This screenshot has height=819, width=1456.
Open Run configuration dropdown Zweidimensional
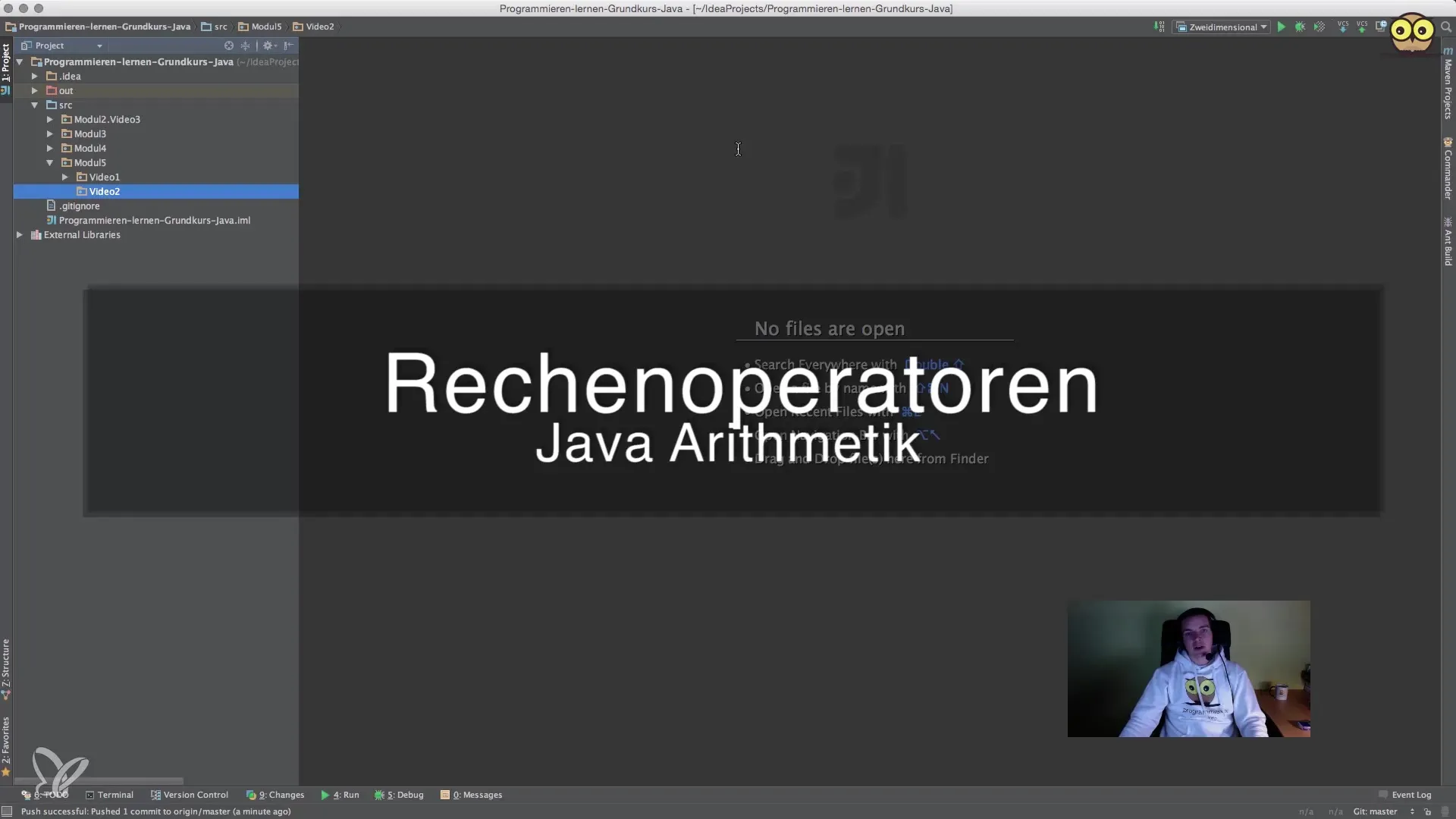pyautogui.click(x=1222, y=27)
